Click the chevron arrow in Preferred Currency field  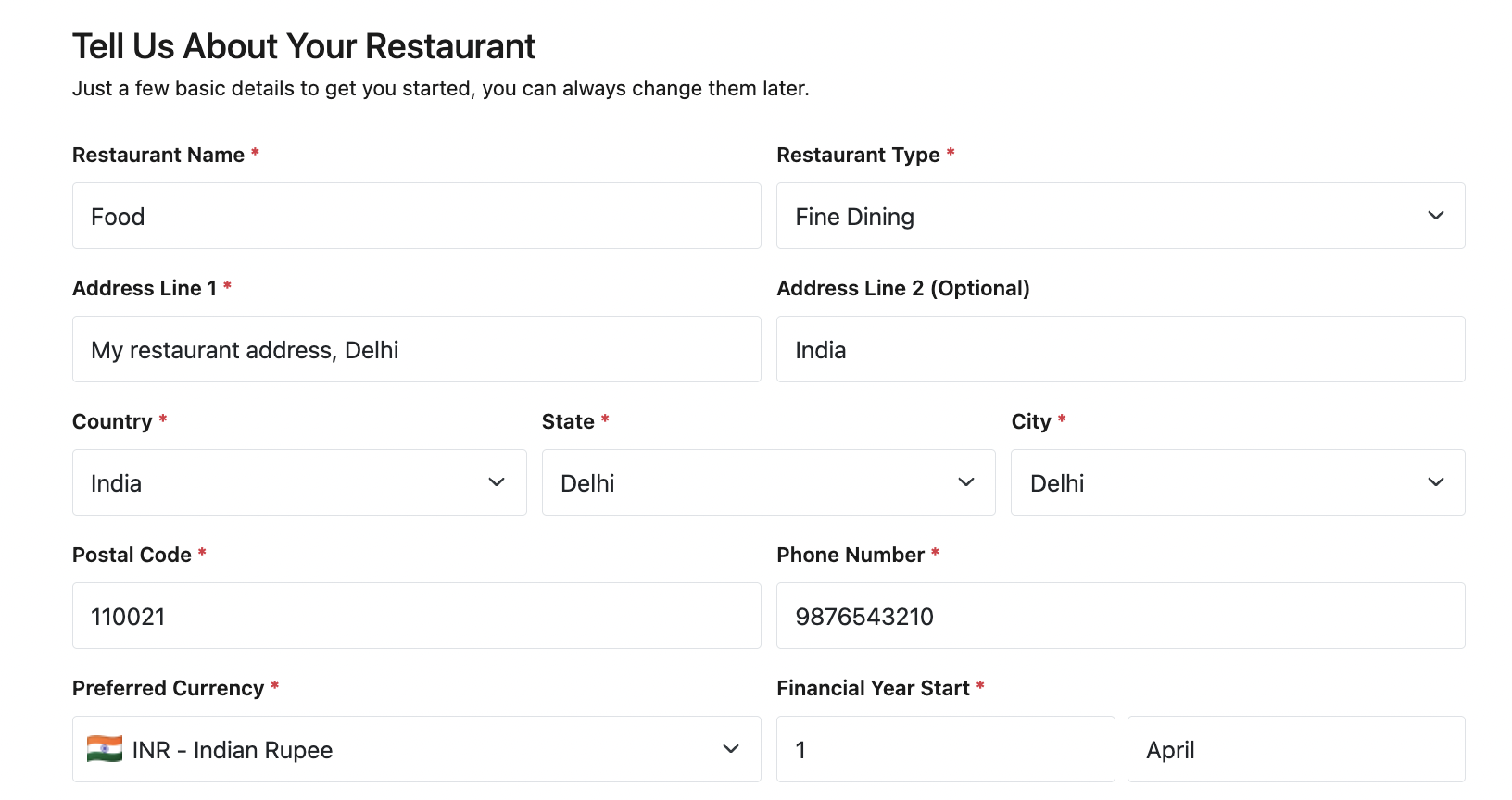point(731,749)
